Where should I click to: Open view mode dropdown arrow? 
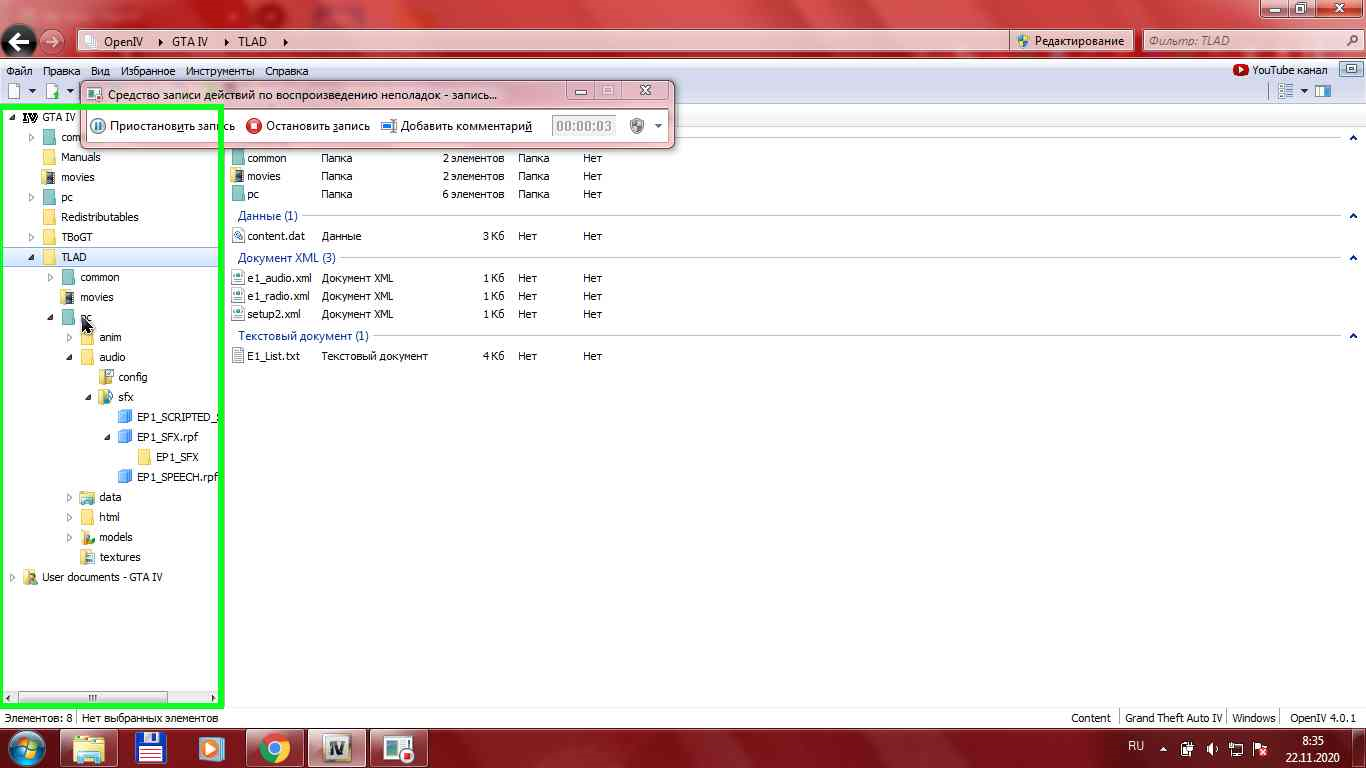coord(1304,91)
